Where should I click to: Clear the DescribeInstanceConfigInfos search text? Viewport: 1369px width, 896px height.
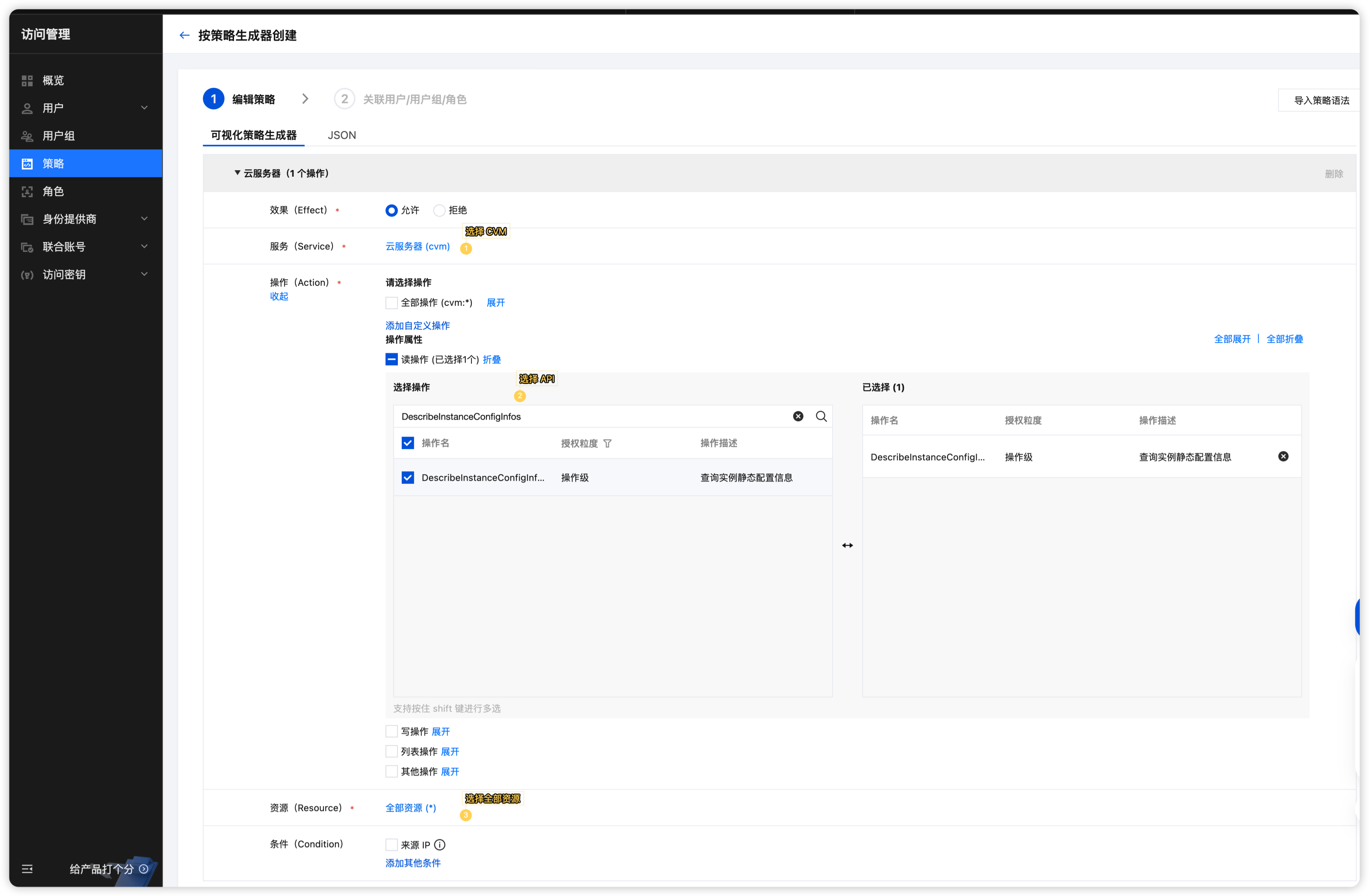[x=798, y=417]
